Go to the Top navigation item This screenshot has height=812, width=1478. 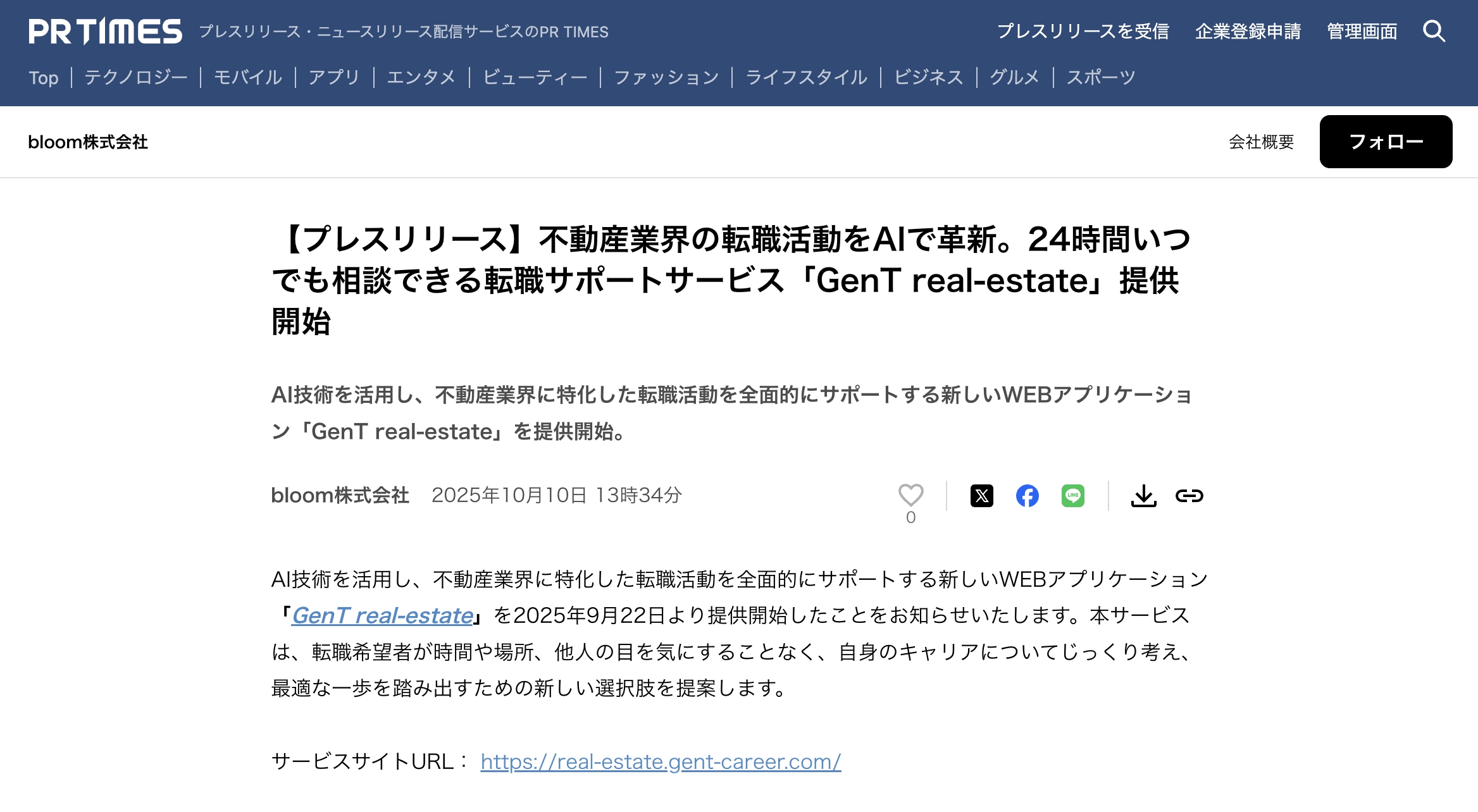click(43, 78)
